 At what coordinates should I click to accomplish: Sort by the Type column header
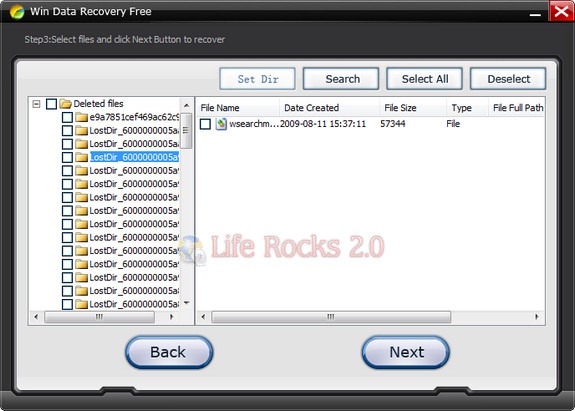(467, 108)
